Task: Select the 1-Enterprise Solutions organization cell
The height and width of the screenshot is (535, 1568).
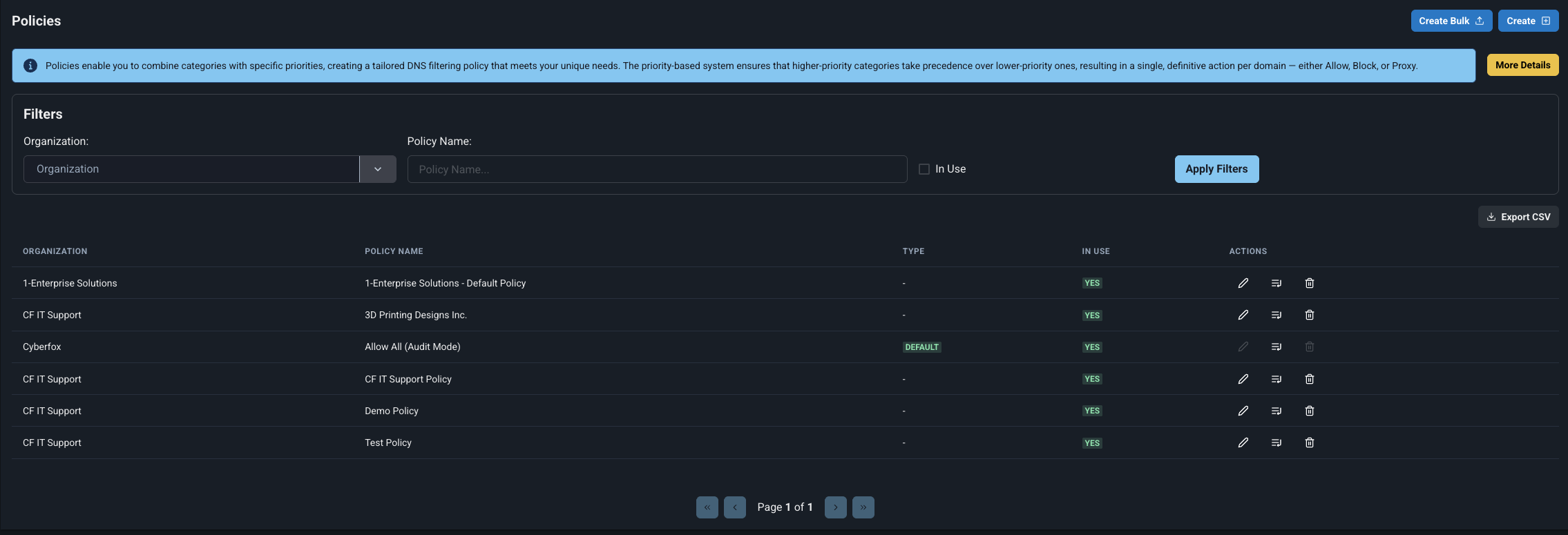Action: coord(70,283)
